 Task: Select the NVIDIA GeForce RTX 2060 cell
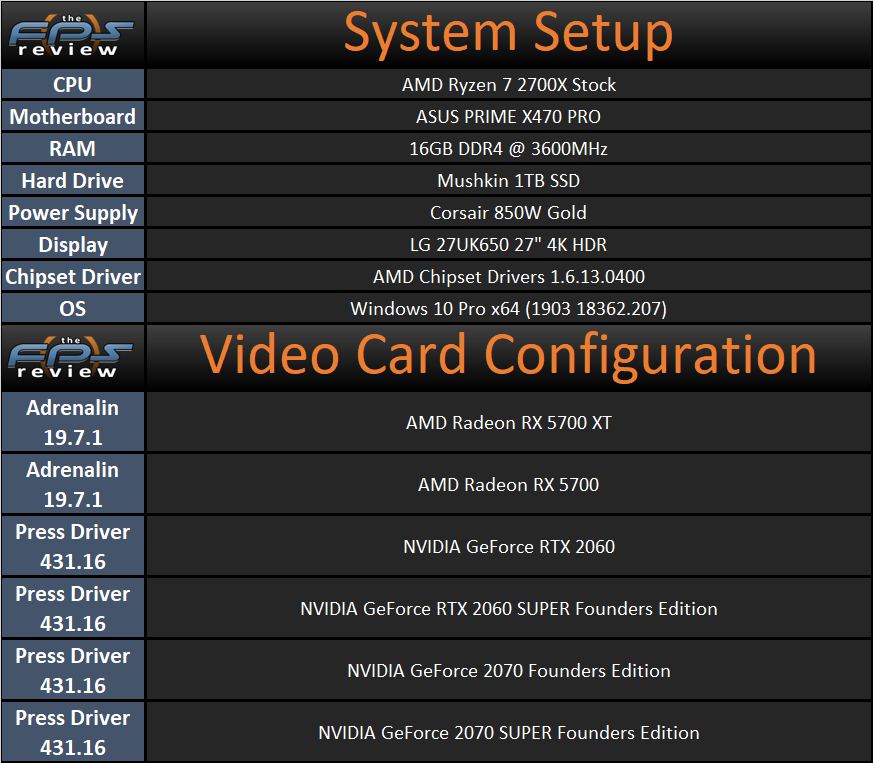coord(509,546)
